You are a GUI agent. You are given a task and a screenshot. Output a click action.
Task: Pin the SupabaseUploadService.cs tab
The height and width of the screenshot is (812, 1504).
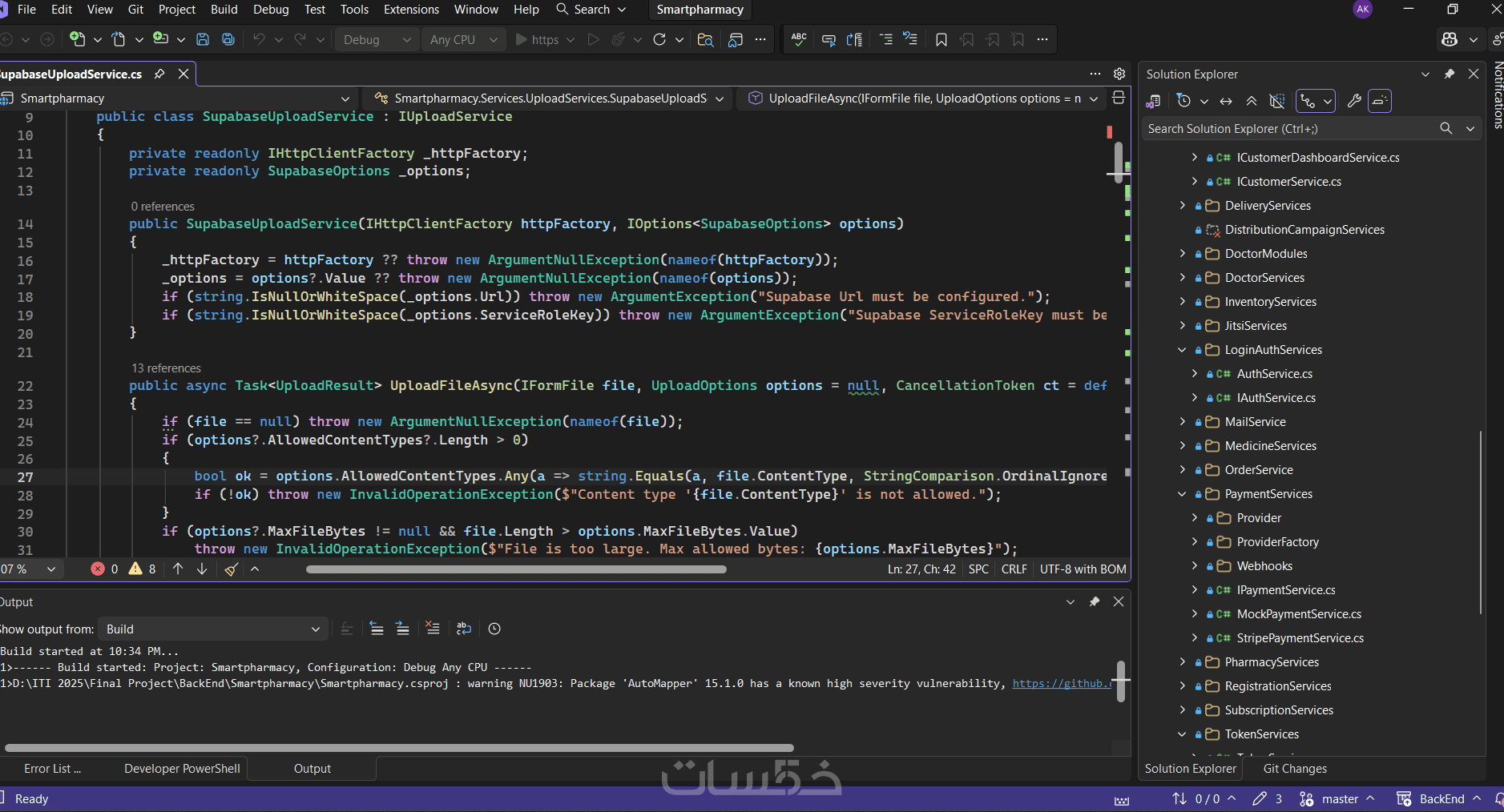[159, 74]
